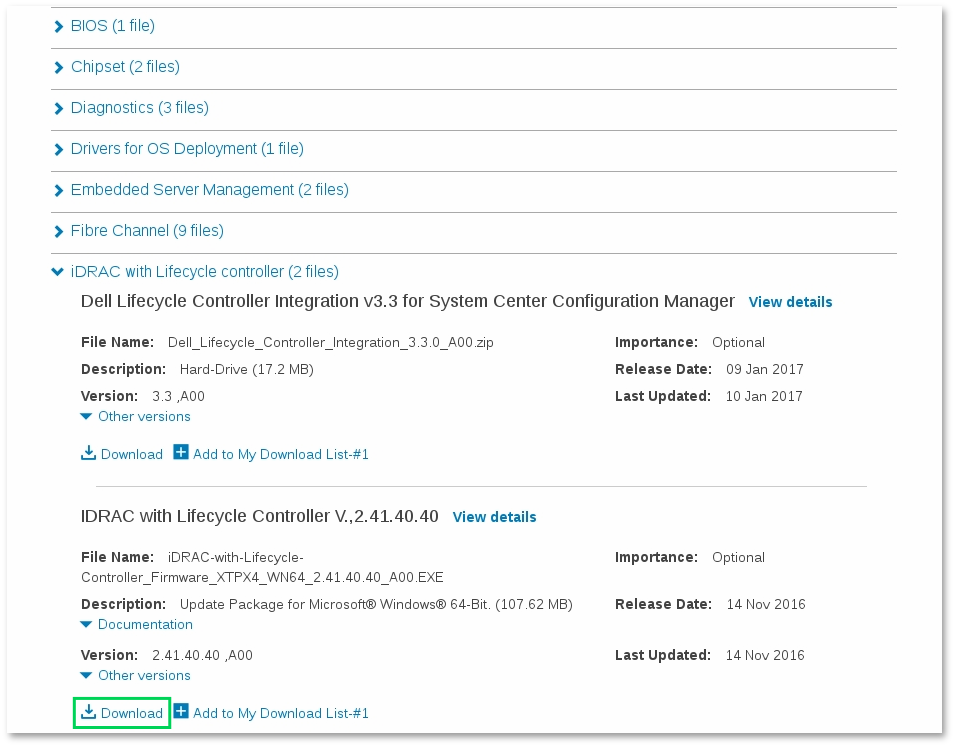Expand Drivers for OS Deployment chevron

tap(58, 149)
